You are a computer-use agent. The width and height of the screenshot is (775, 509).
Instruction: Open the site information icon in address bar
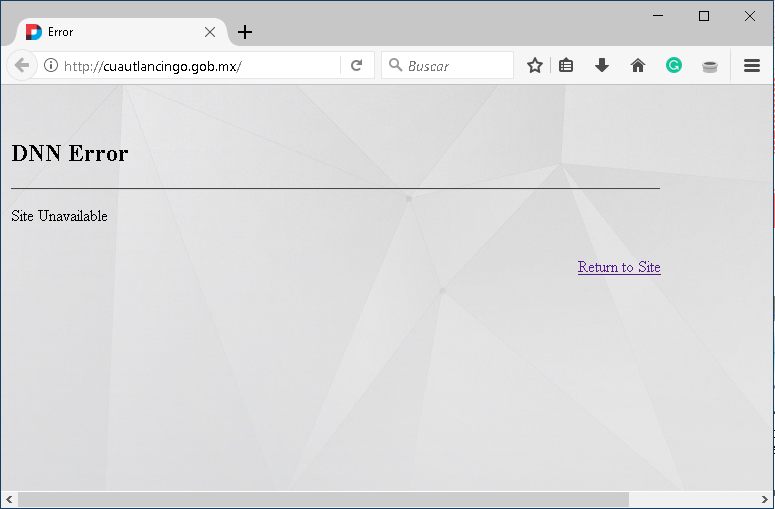coord(51,65)
